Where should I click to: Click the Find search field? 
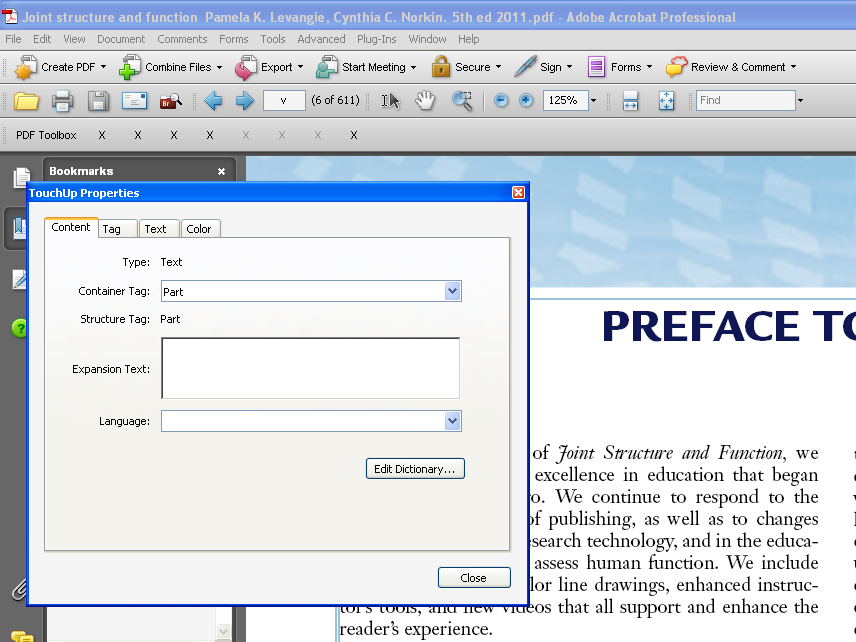click(745, 100)
